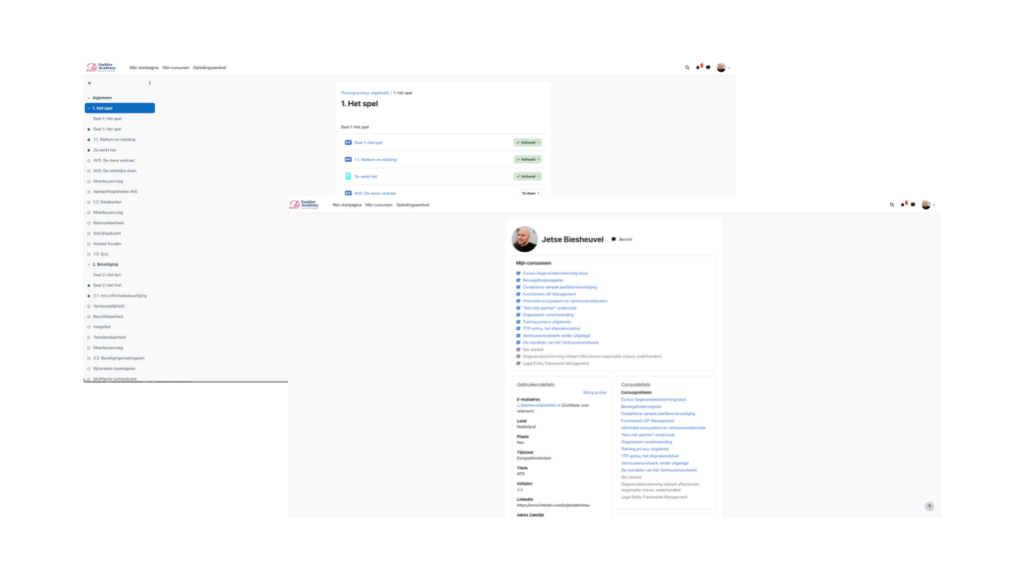Open 'Mijn cursussen' in the top window navbar

[174, 68]
